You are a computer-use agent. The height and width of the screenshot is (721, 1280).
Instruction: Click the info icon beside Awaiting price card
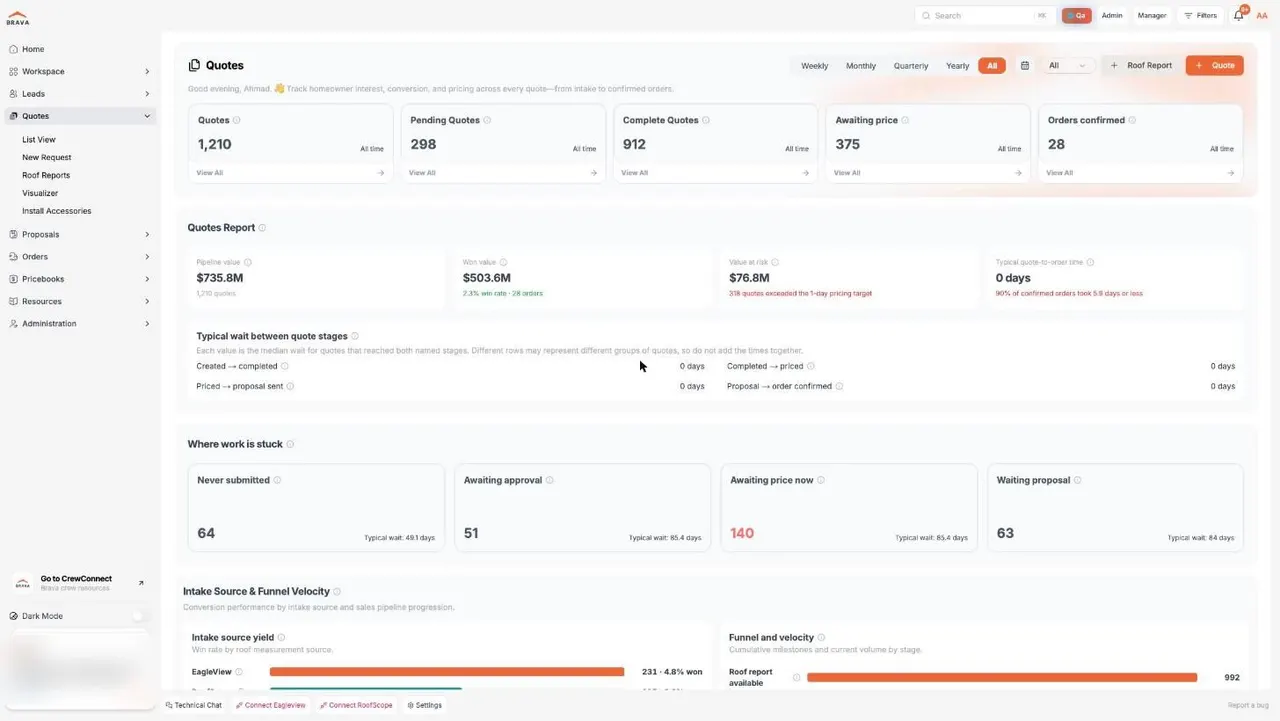click(905, 120)
